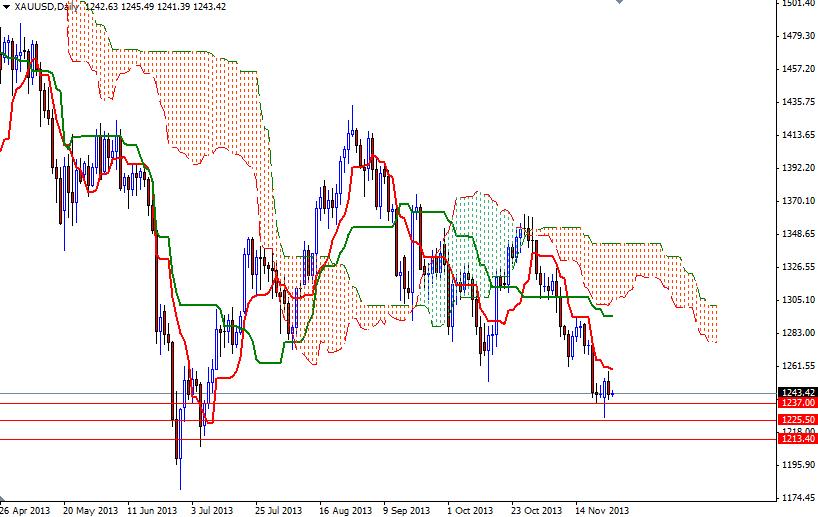Click the 1479.30 price scale label
This screenshot has height=517, width=818.
click(x=798, y=35)
